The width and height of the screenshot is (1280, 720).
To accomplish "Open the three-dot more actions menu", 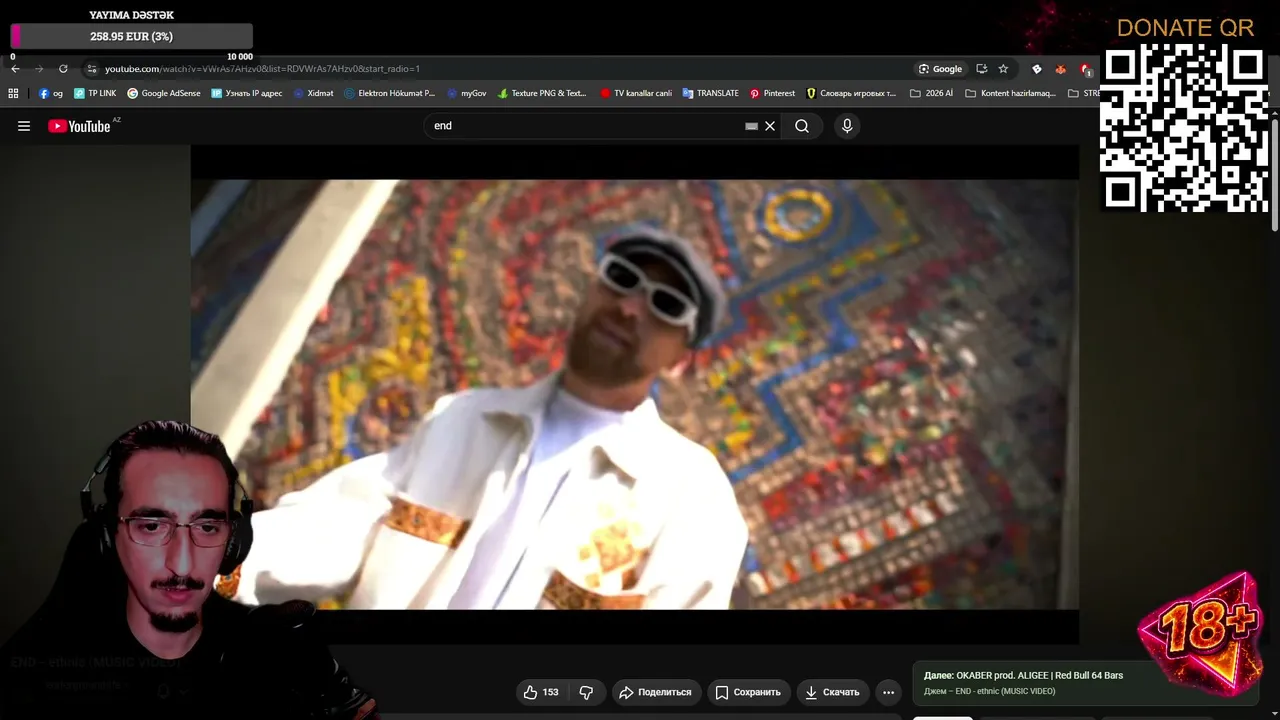I will pos(888,692).
